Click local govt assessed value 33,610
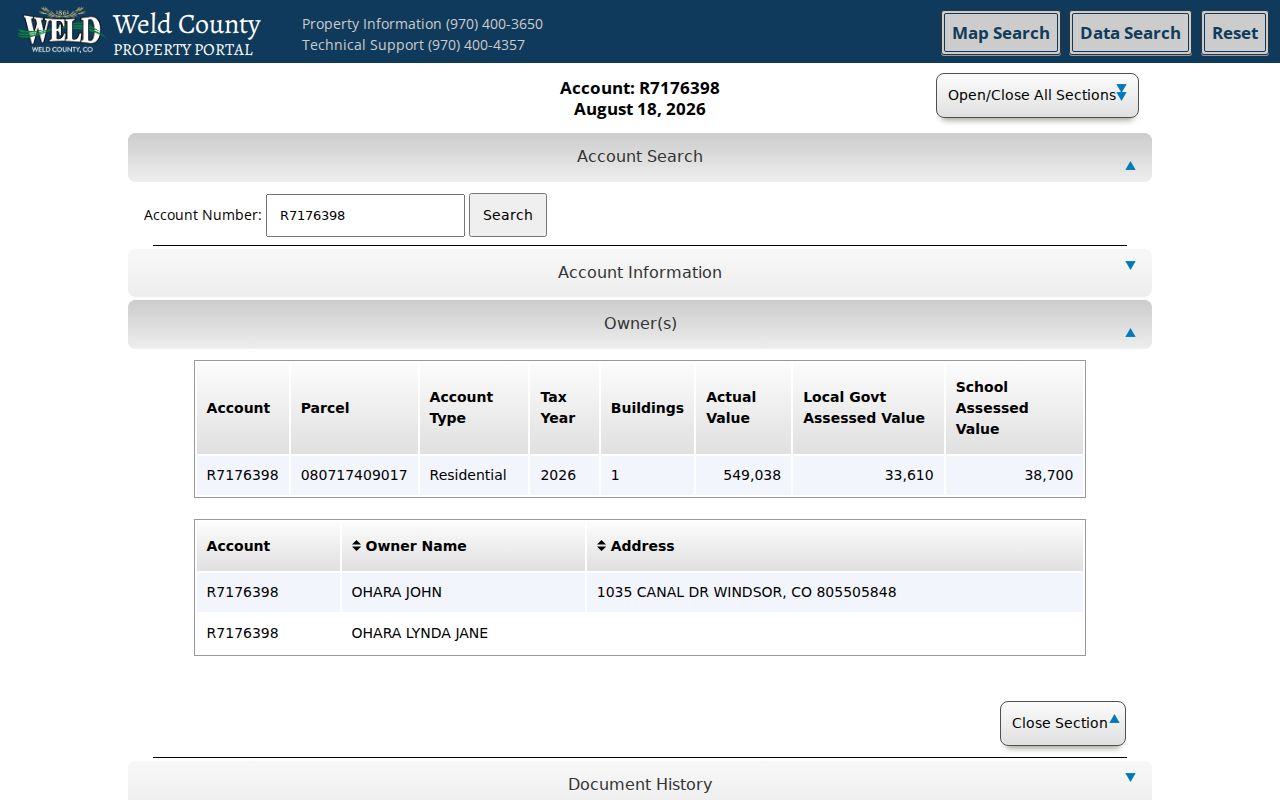Image resolution: width=1280 pixels, height=800 pixels. pos(909,475)
